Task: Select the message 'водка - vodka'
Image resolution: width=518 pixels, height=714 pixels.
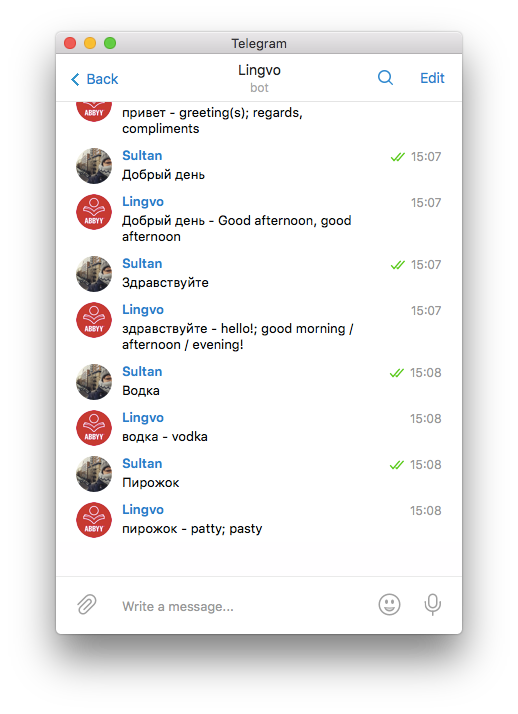Action: pyautogui.click(x=165, y=437)
